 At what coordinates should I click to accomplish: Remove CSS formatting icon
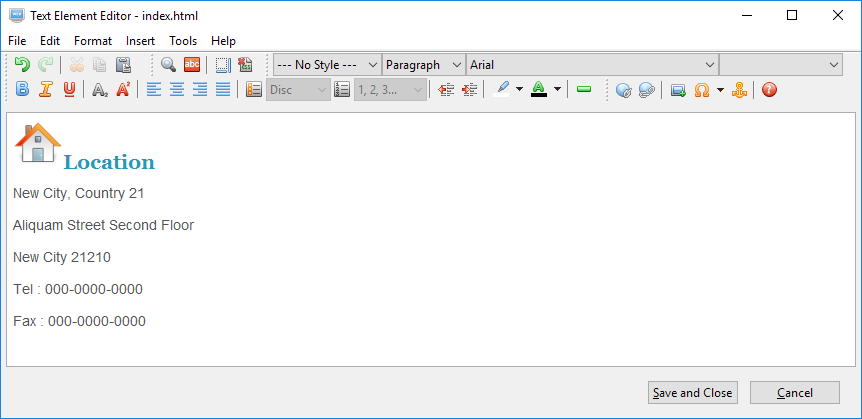245,65
